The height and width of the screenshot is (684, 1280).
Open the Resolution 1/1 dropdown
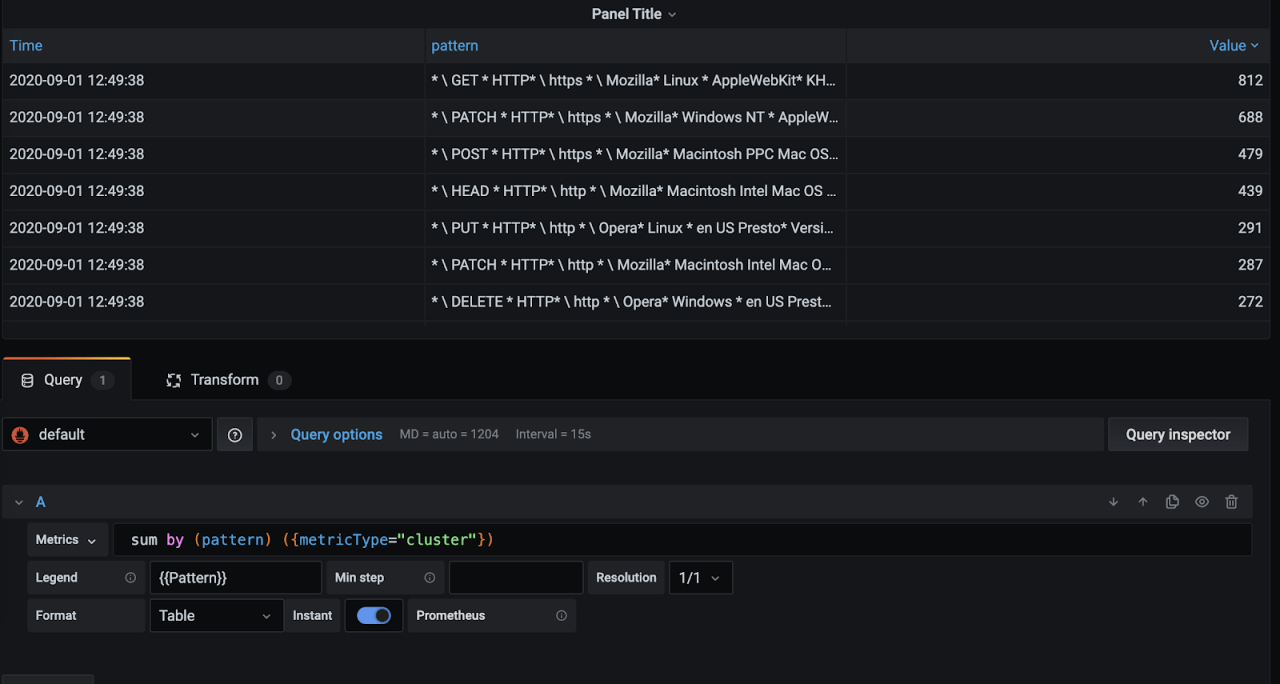coord(700,578)
